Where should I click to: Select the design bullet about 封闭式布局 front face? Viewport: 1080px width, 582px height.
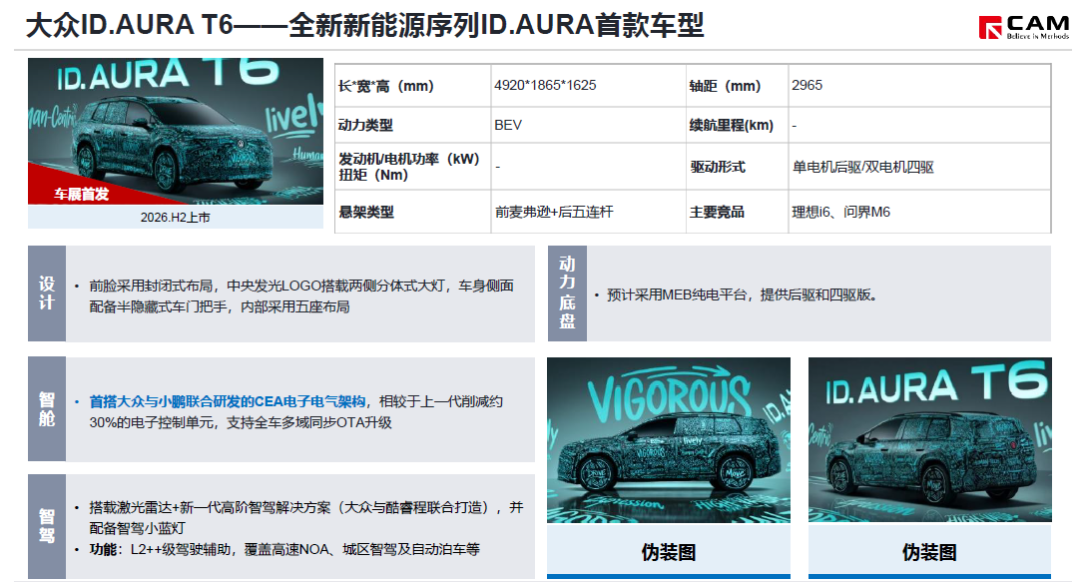pyautogui.click(x=301, y=296)
